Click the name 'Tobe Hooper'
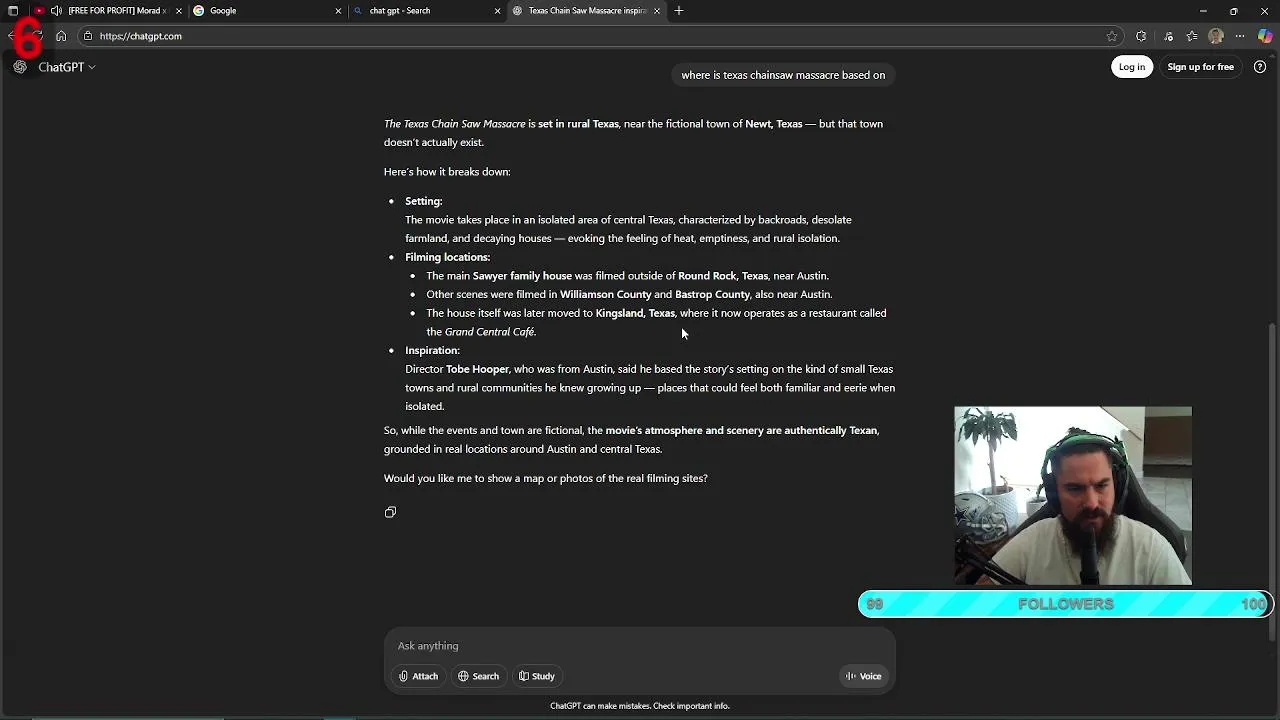 click(x=477, y=369)
